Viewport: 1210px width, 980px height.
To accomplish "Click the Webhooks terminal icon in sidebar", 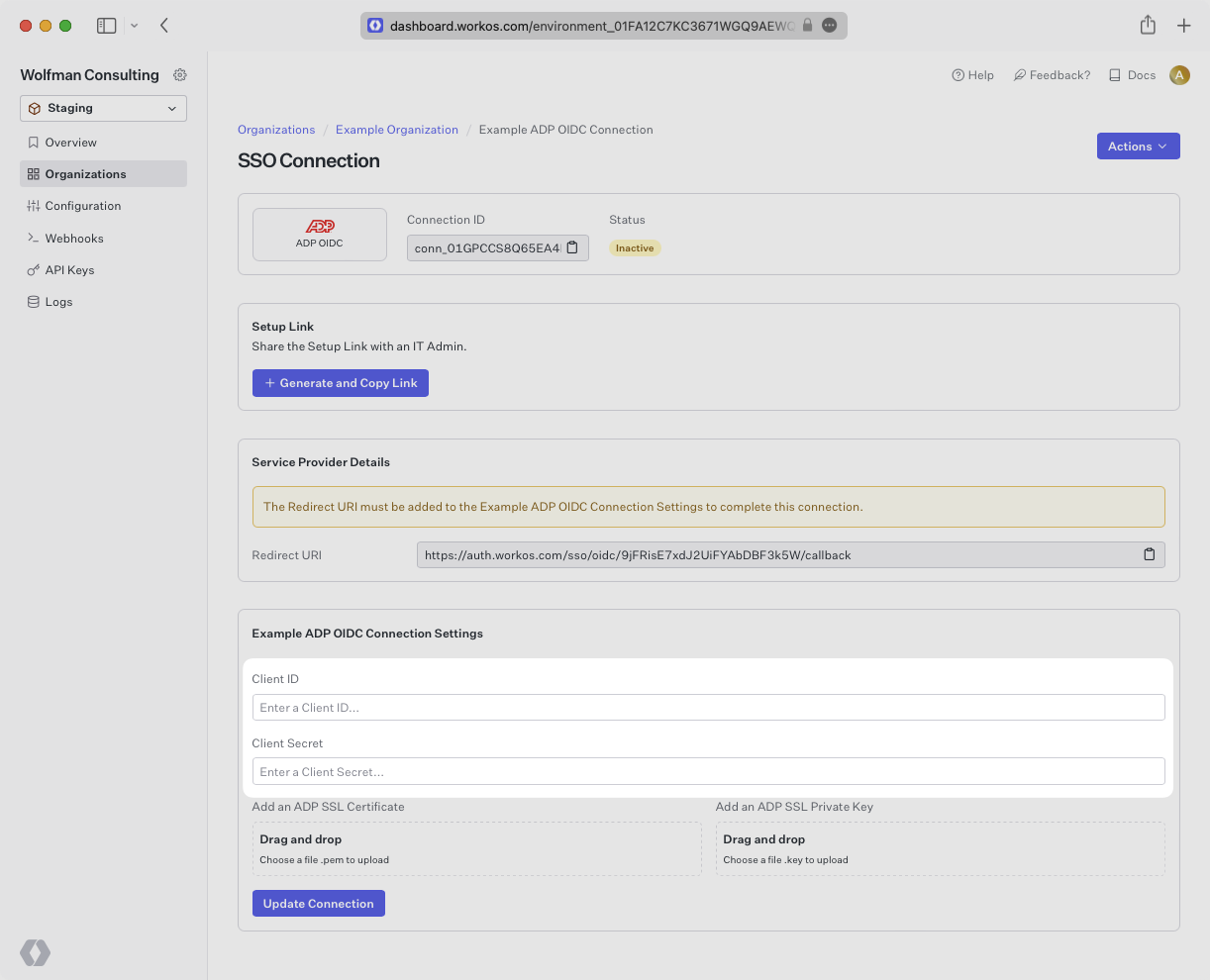I will click(x=32, y=238).
